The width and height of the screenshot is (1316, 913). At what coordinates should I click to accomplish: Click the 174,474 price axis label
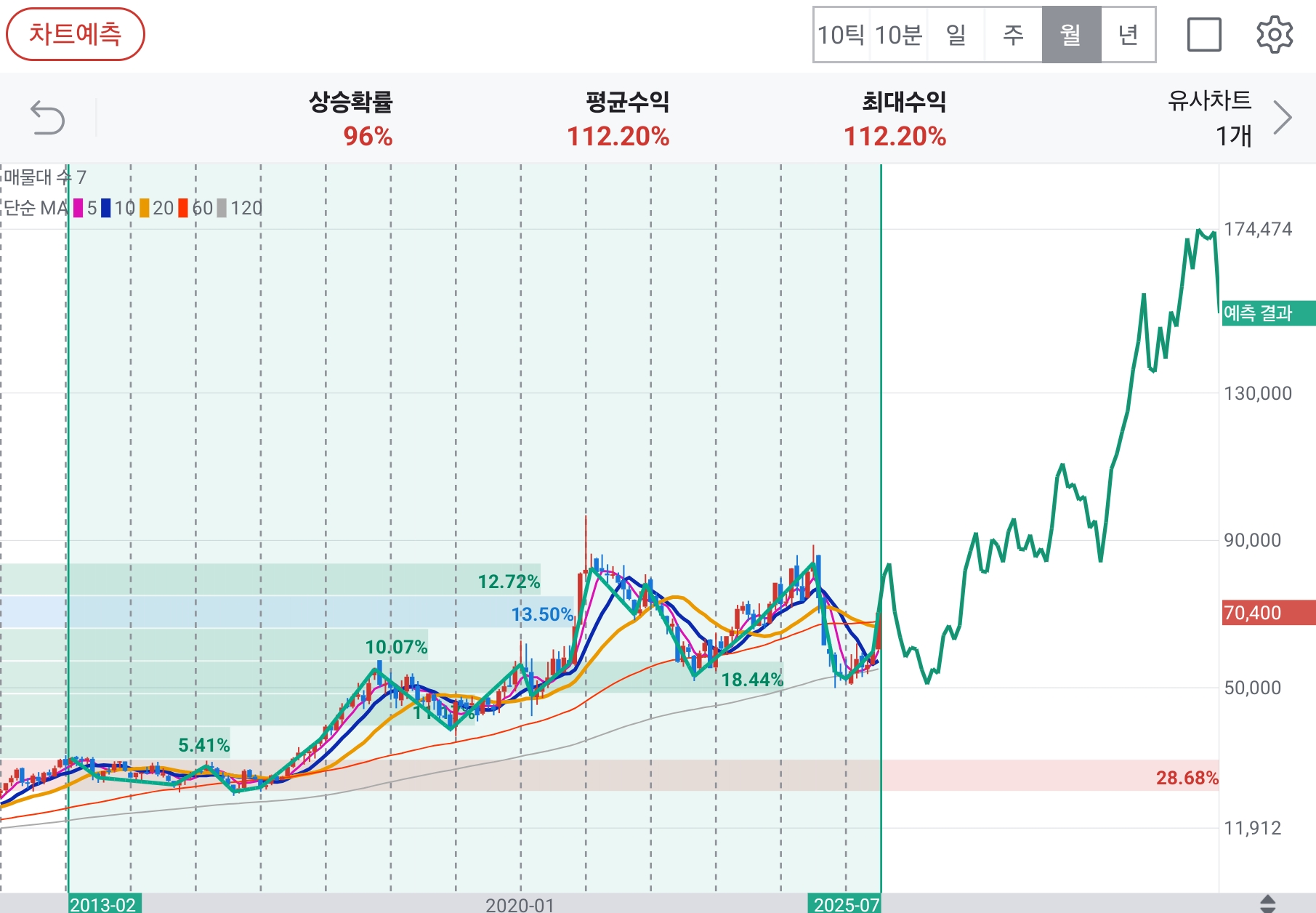click(x=1259, y=229)
